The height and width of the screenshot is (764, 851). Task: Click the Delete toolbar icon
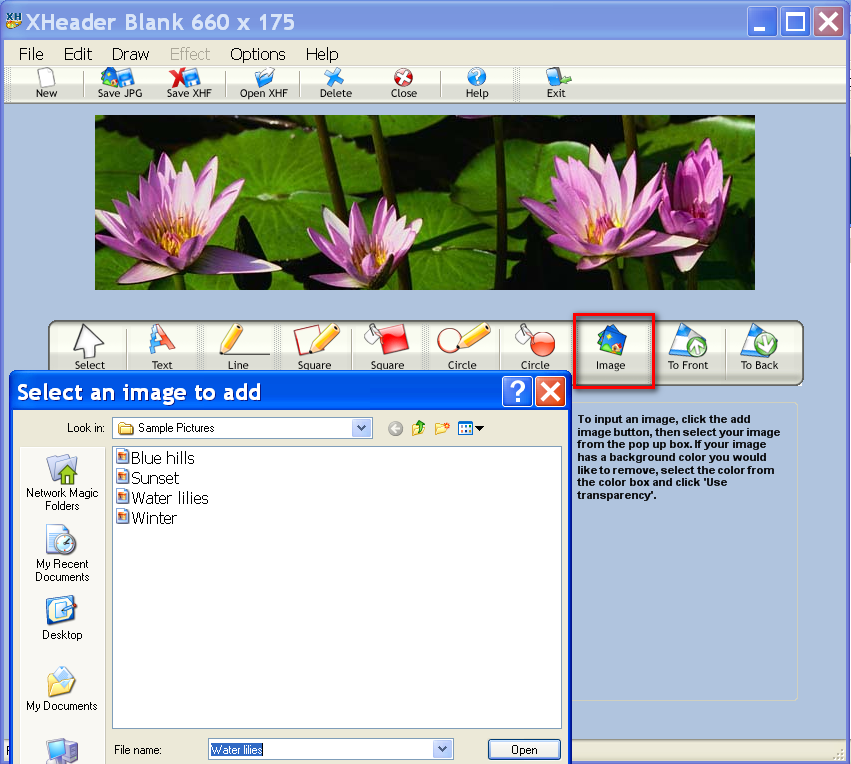coord(334,80)
